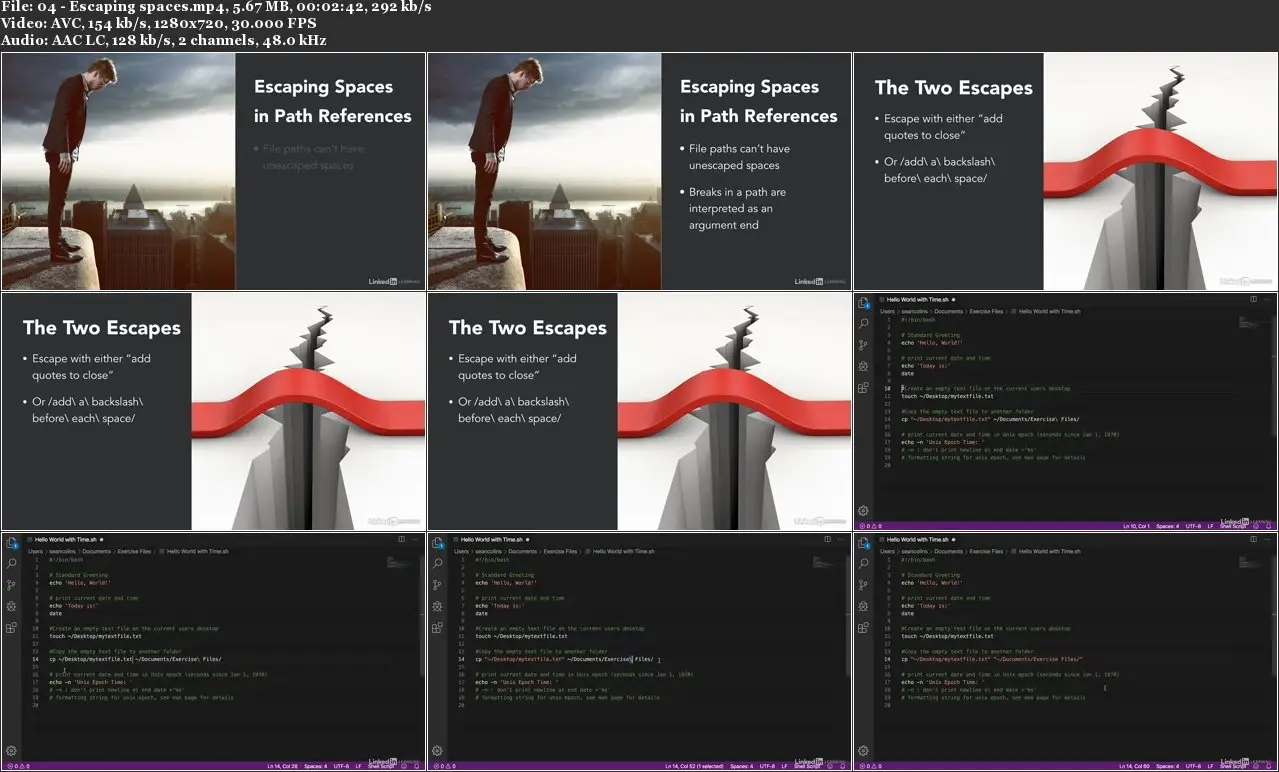
Task: Open Run and Debug in Ln 14, Col 60 frame
Action: pyautogui.click(x=863, y=606)
